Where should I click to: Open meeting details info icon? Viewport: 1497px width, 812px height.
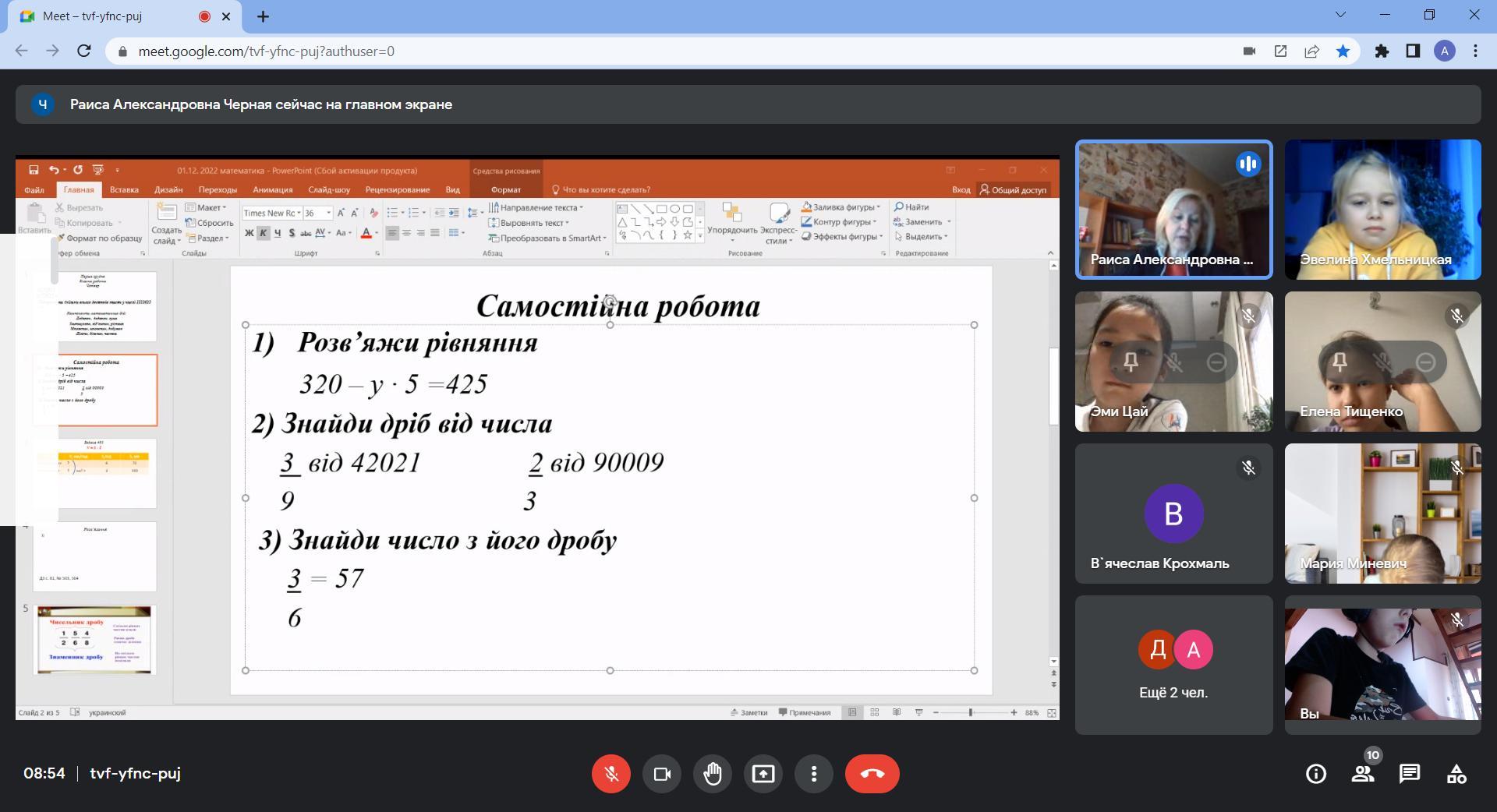point(1315,774)
